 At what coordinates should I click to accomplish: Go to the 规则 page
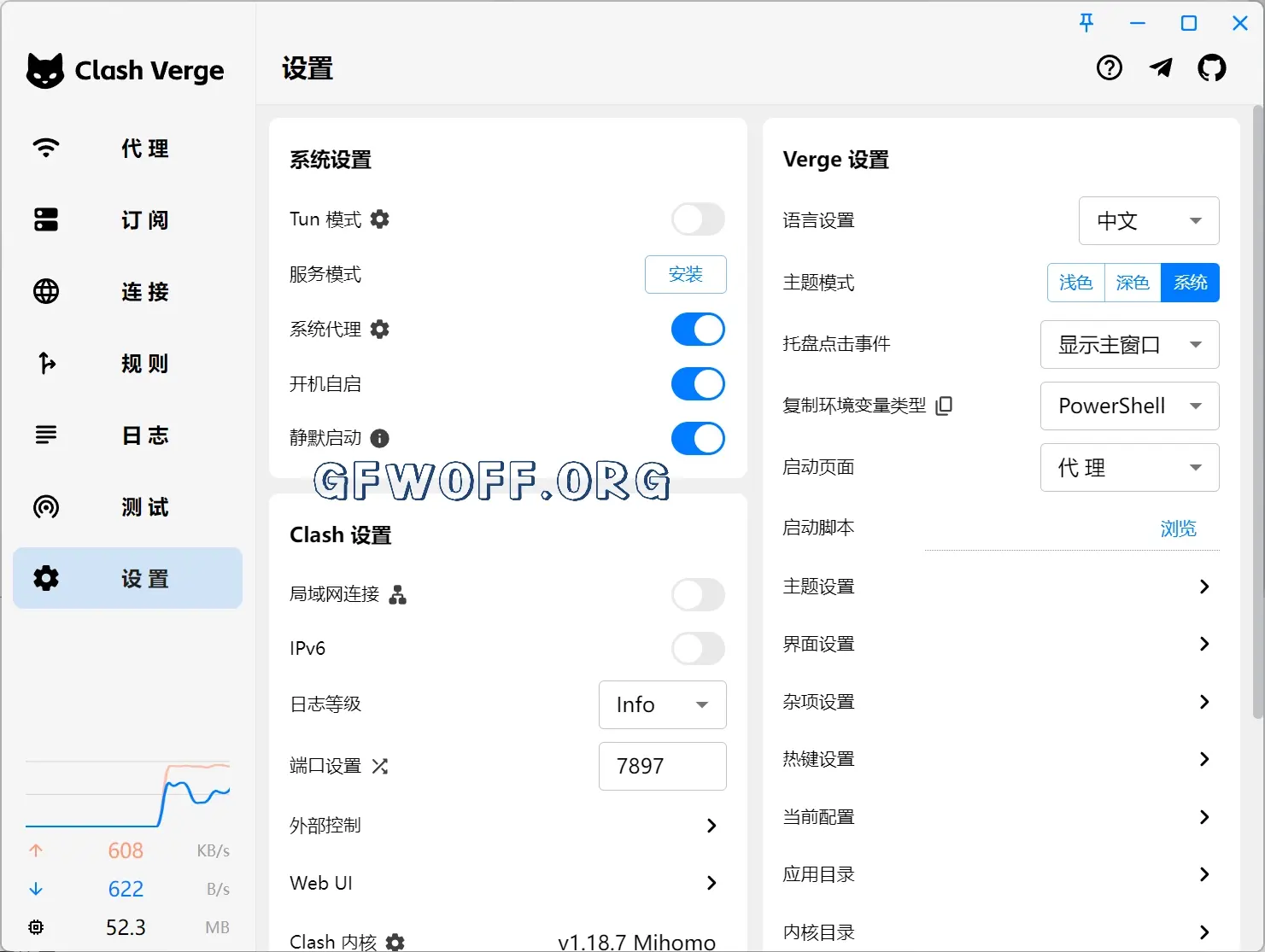[128, 363]
